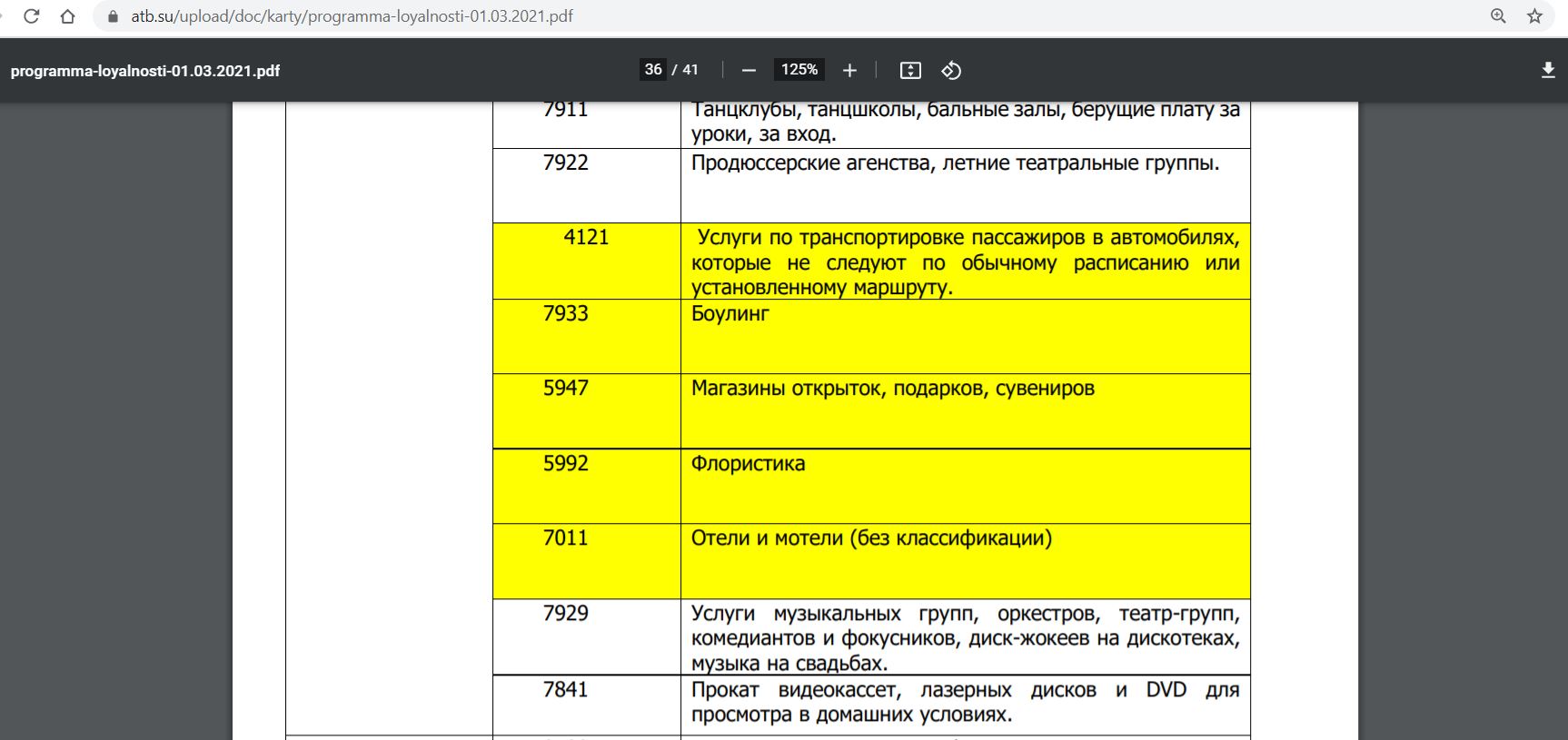This screenshot has height=740, width=1568.
Task: Select the highlighted code 5947
Action: coord(566,388)
